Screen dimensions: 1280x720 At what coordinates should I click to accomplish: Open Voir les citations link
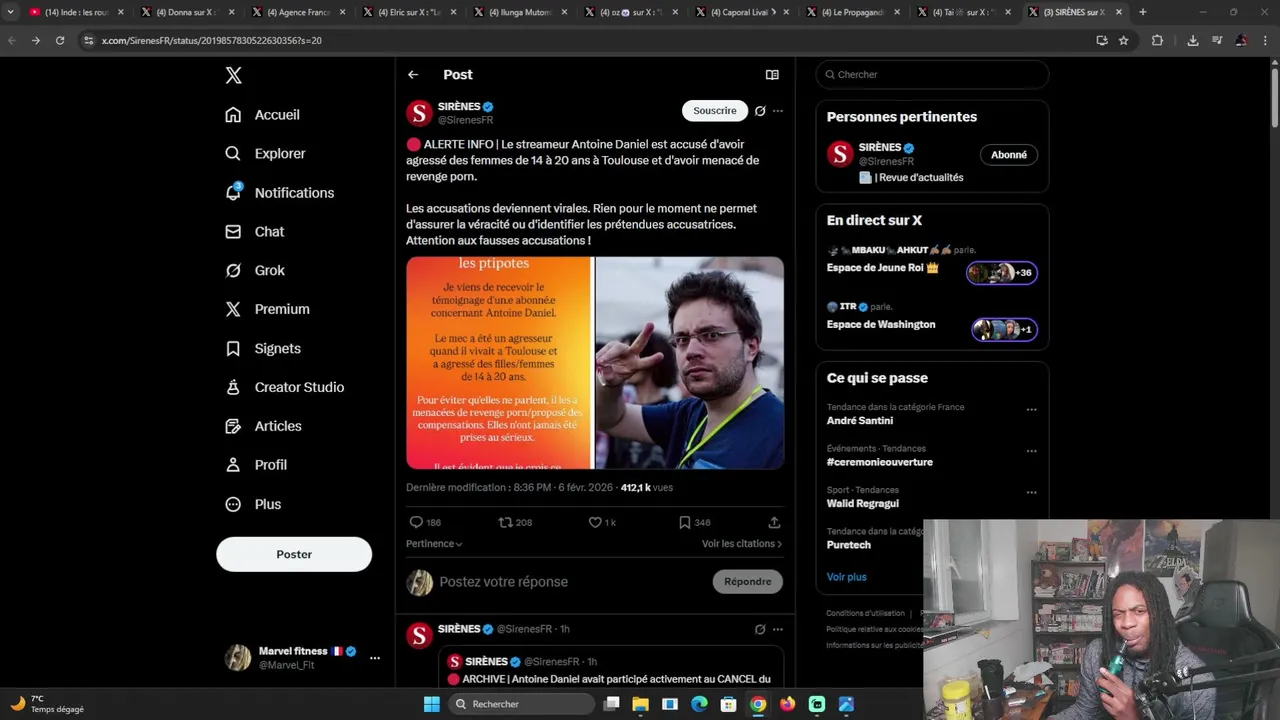(742, 544)
